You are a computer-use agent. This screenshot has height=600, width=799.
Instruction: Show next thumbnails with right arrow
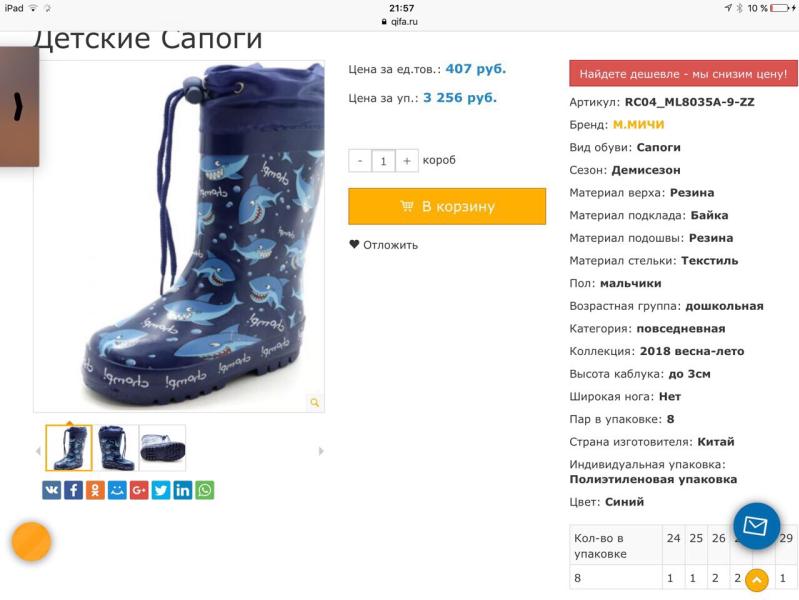tap(321, 451)
